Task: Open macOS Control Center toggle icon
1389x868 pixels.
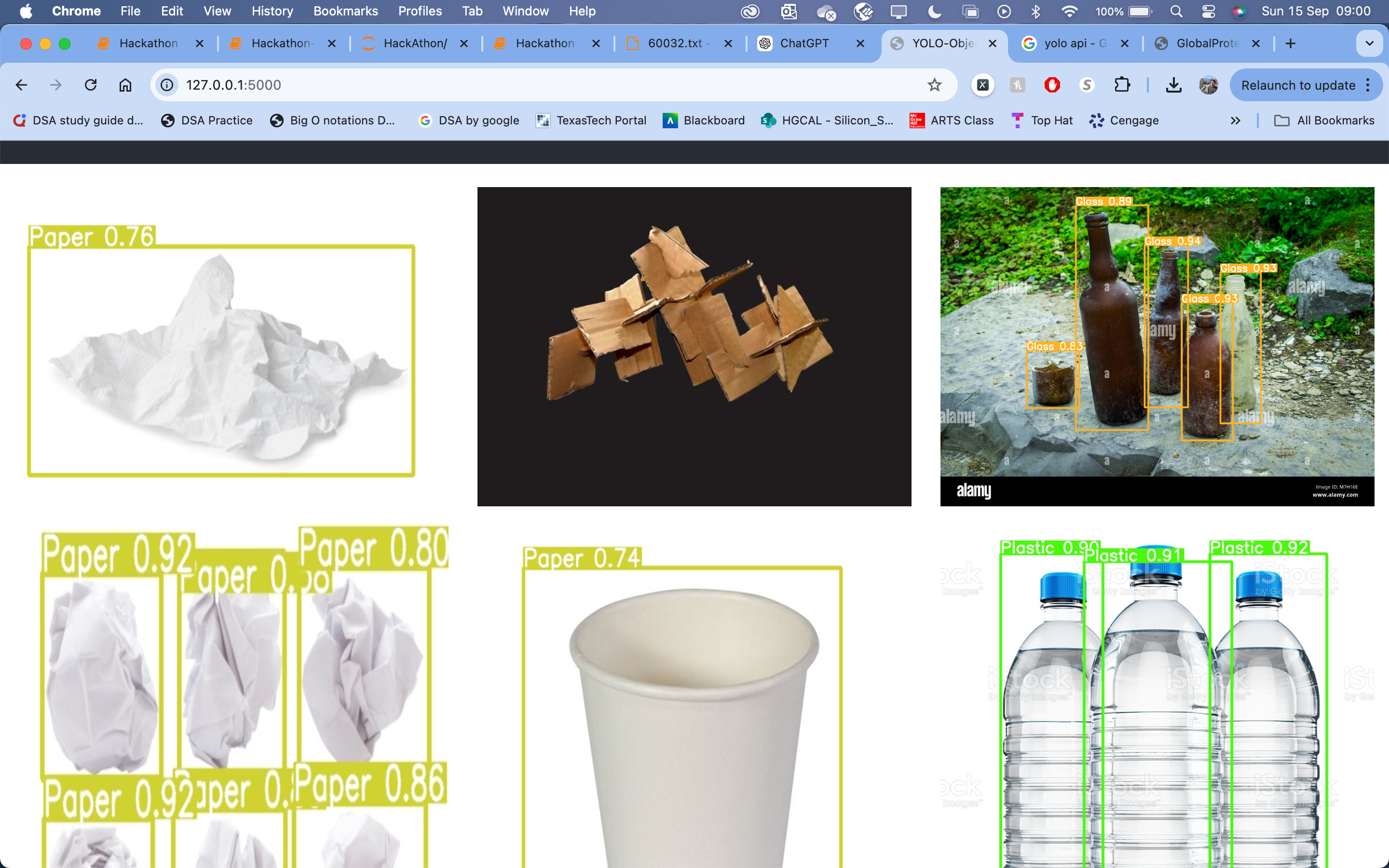Action: [1208, 12]
